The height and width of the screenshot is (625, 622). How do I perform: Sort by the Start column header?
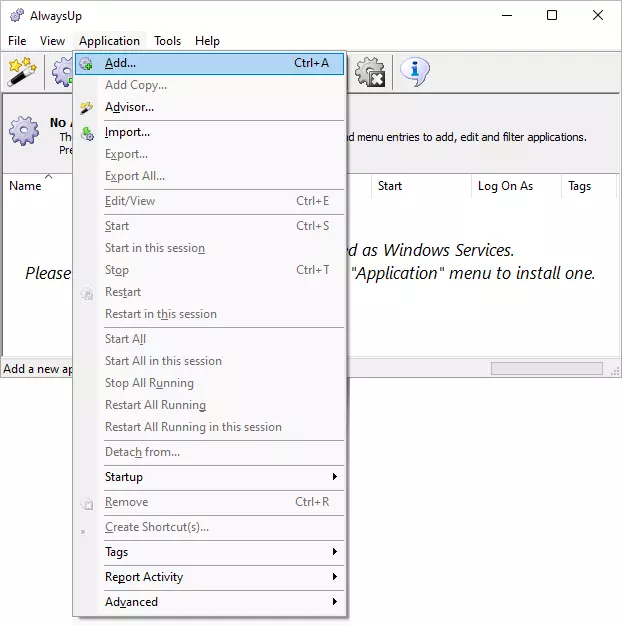coord(421,186)
